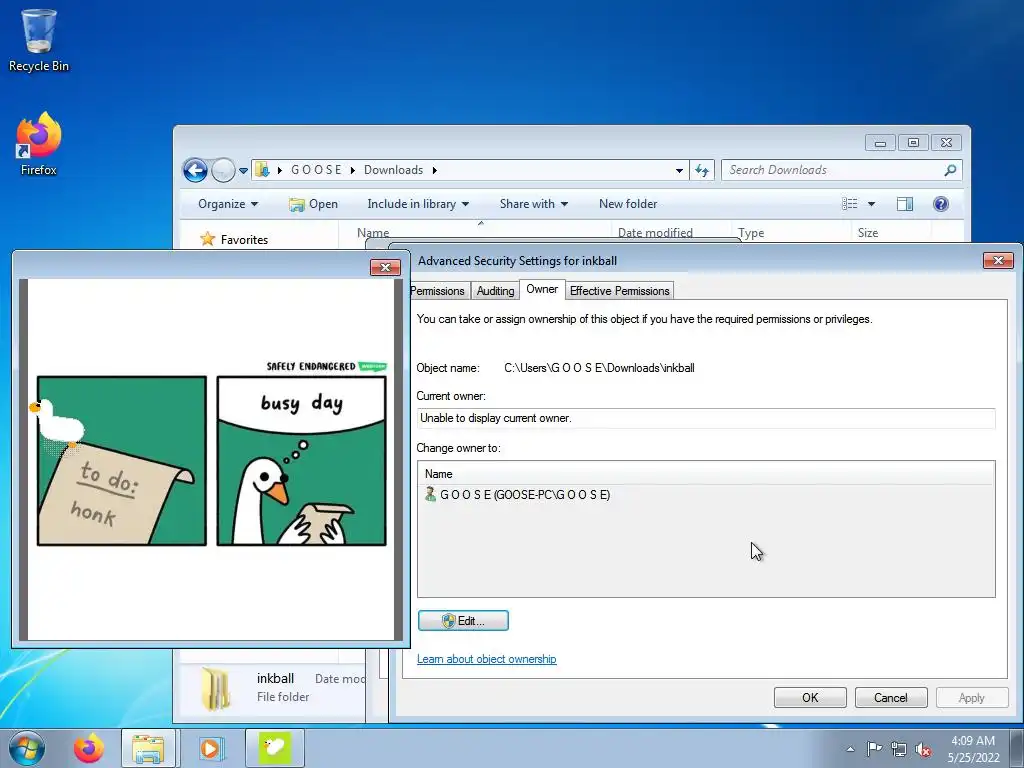The image size is (1024, 768).
Task: Open the Recycle Bin desktop icon
Action: pos(39,40)
